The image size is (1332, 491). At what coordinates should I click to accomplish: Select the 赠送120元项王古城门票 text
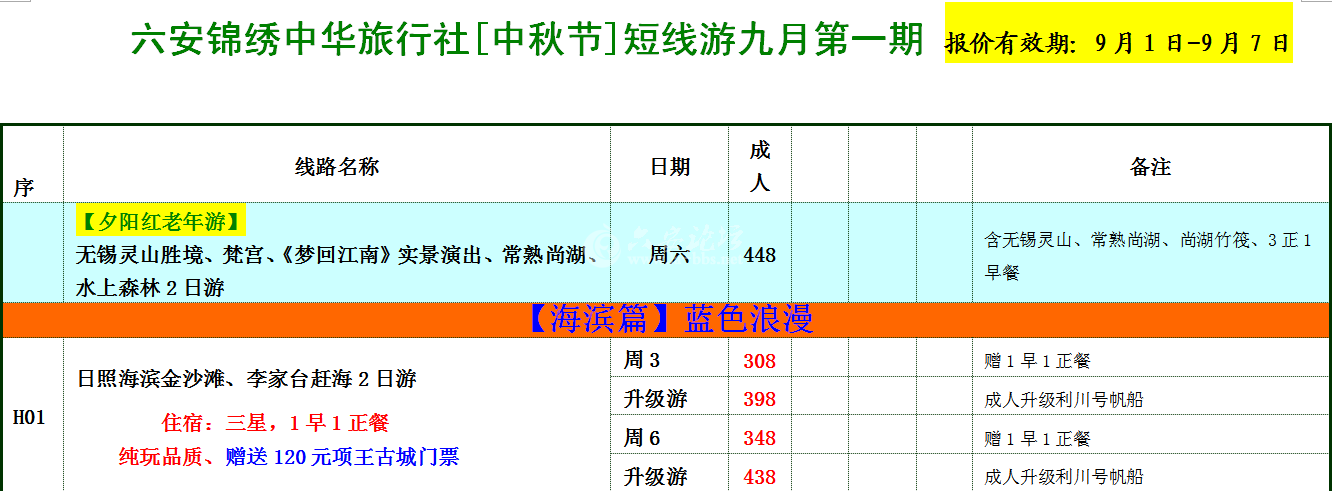coord(341,457)
